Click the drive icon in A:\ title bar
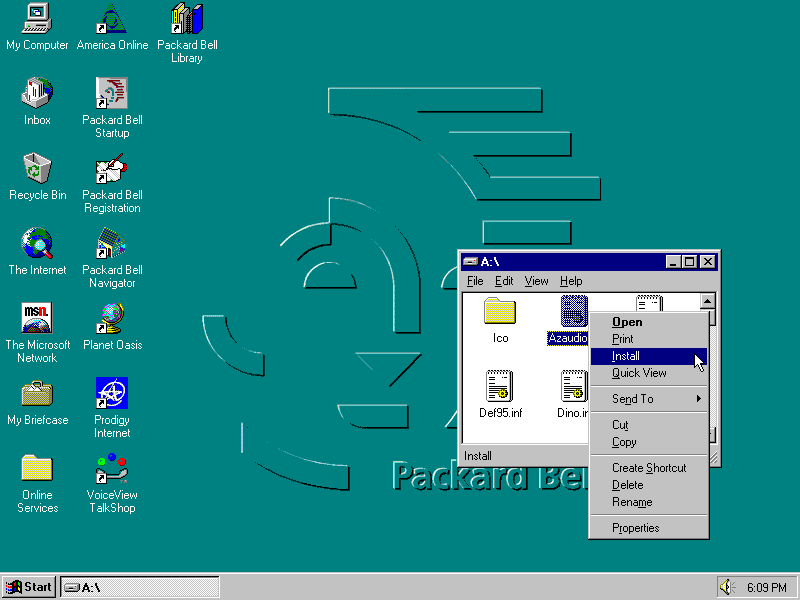The image size is (800, 600). point(470,262)
